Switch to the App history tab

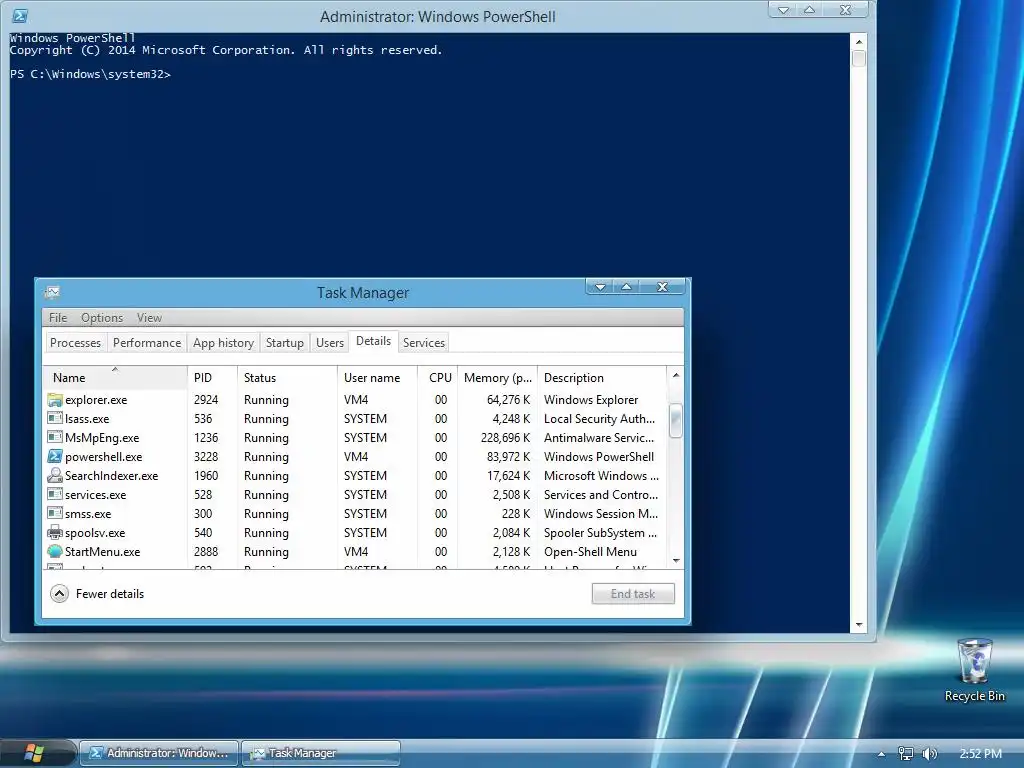click(x=223, y=343)
